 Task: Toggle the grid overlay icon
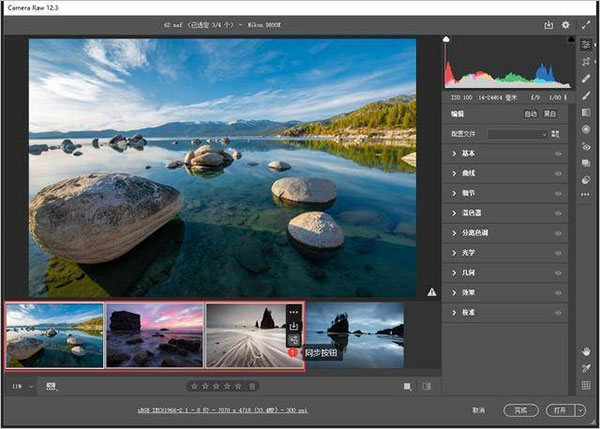[586, 385]
